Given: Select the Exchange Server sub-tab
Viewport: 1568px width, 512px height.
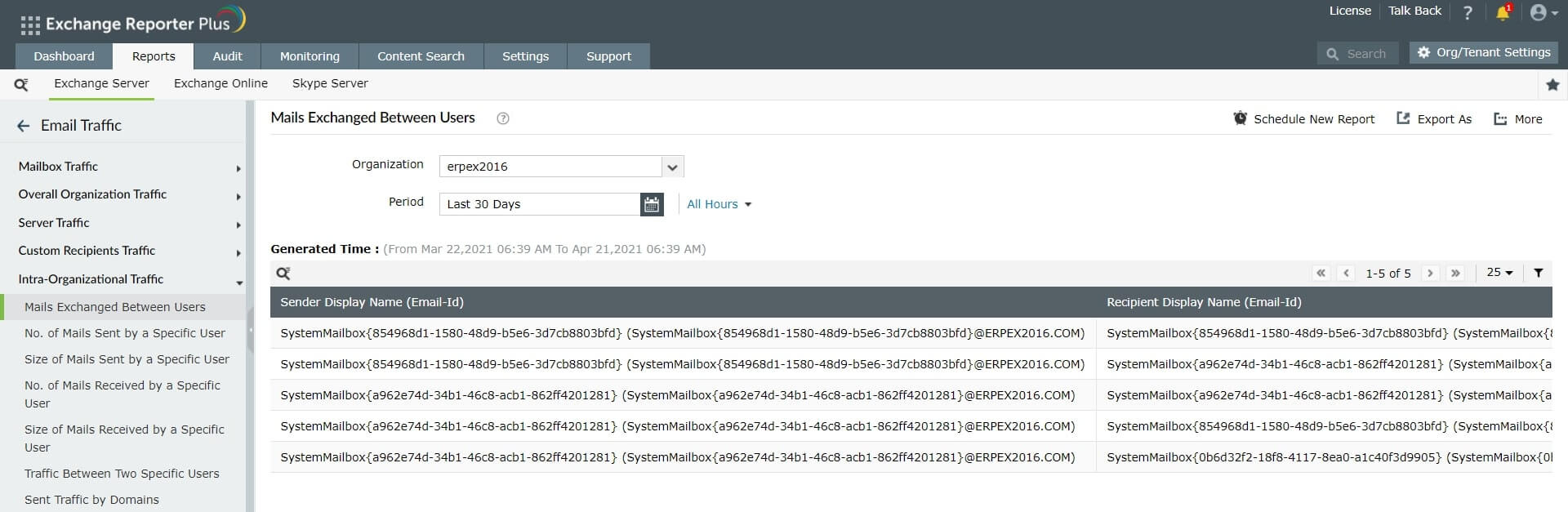Looking at the screenshot, I should 101,83.
